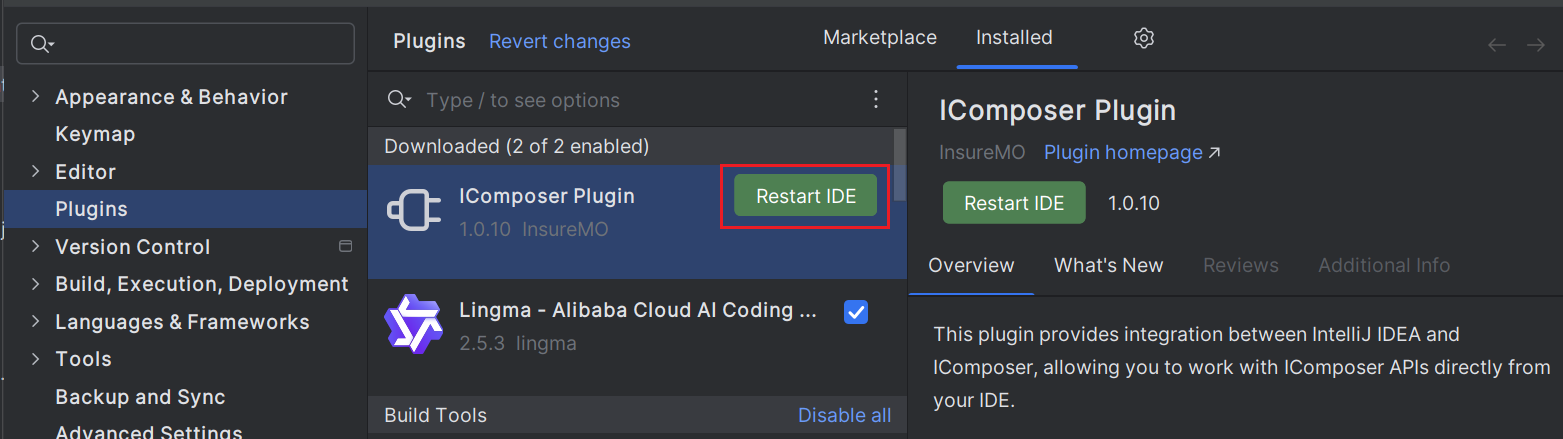Click the settings search magnifier icon

point(42,43)
